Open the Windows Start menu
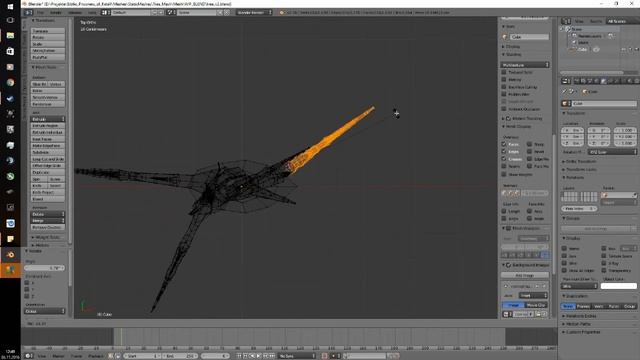 [11, 6]
